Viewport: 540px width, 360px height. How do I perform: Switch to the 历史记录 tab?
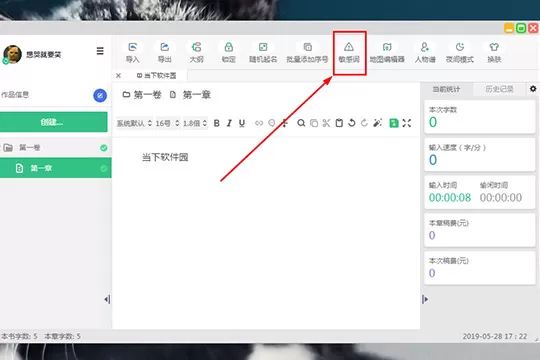[x=499, y=89]
